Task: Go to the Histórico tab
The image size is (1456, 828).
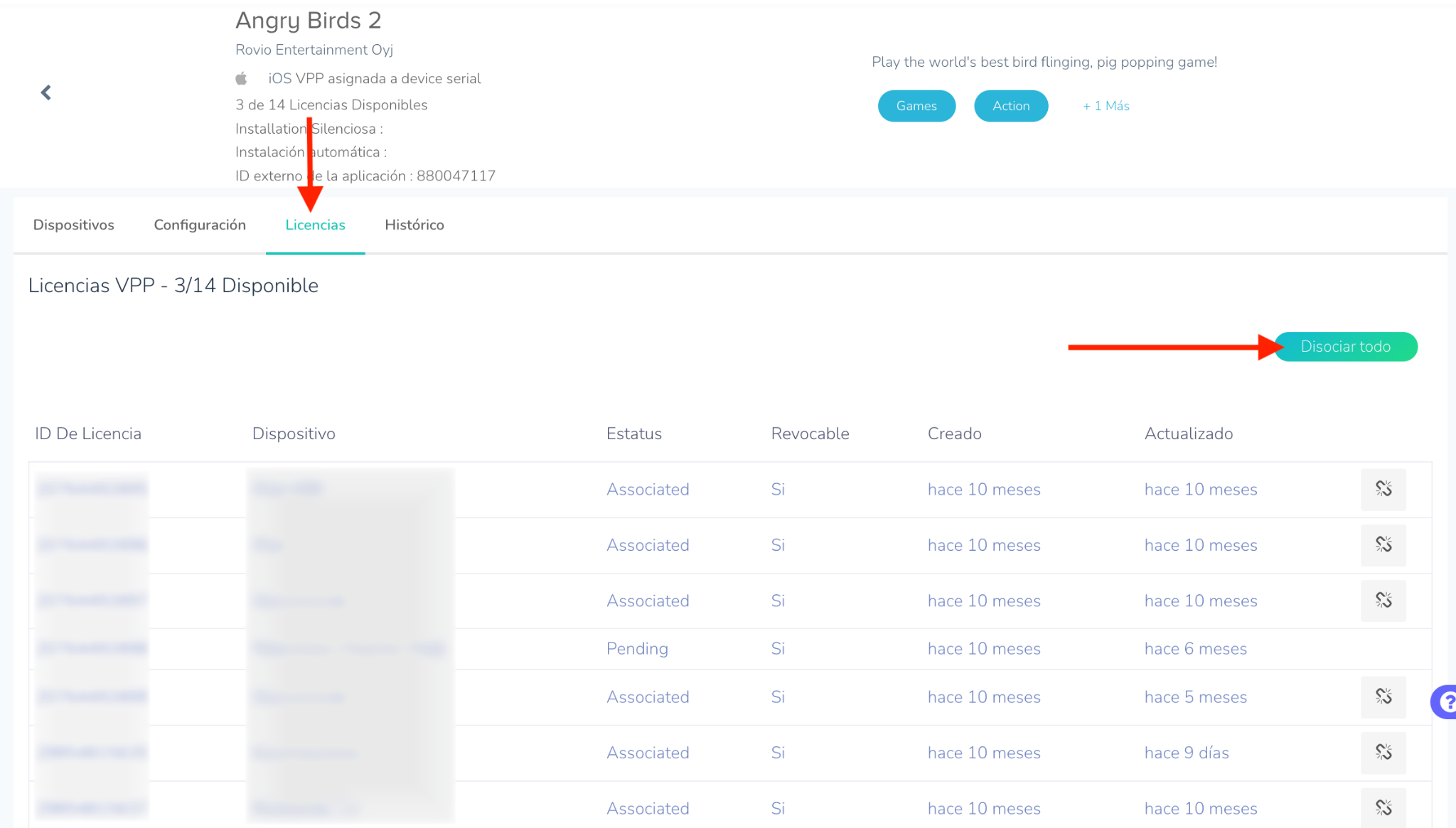Action: point(414,225)
